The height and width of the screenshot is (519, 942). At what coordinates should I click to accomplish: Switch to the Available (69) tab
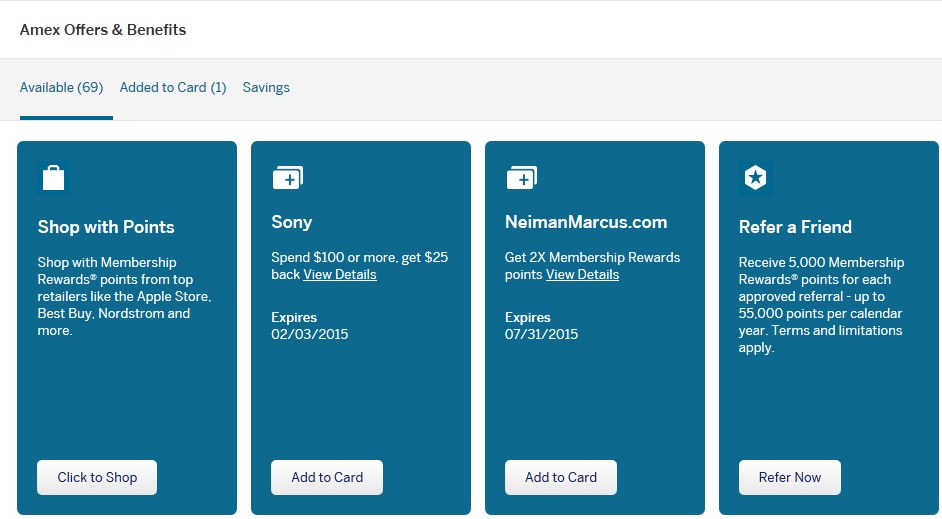(62, 88)
